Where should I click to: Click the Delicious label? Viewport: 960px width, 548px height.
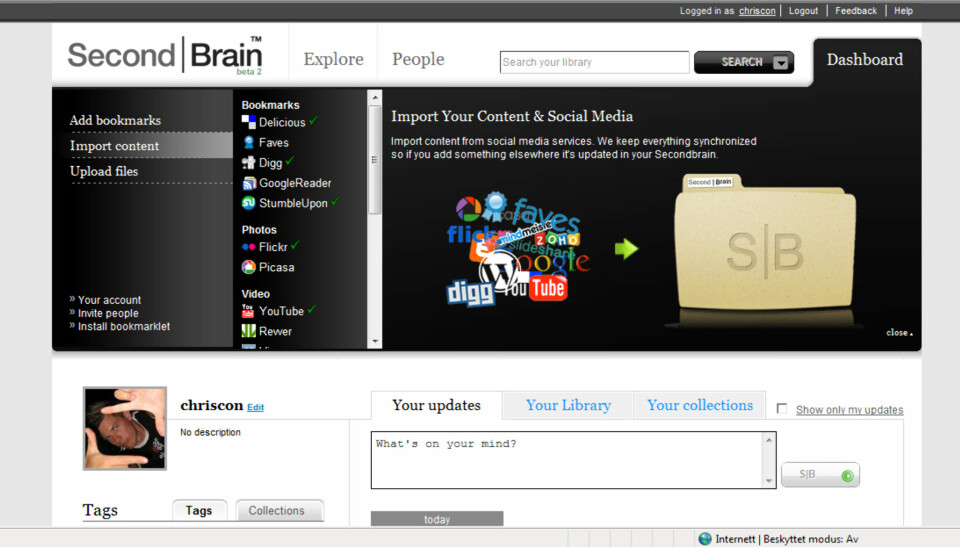pos(282,122)
